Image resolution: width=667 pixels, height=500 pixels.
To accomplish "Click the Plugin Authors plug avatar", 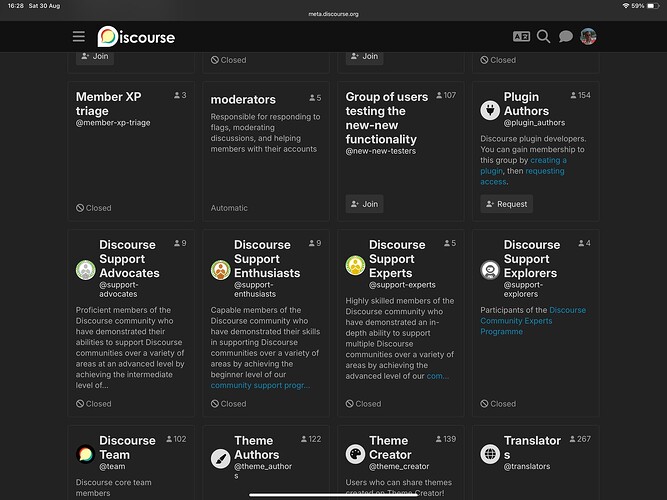I will tap(490, 110).
